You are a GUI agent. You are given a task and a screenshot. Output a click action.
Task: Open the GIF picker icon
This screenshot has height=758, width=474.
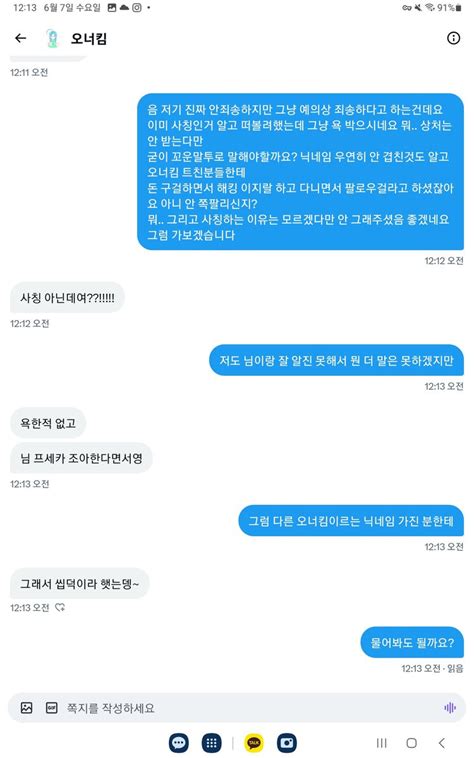pyautogui.click(x=51, y=708)
